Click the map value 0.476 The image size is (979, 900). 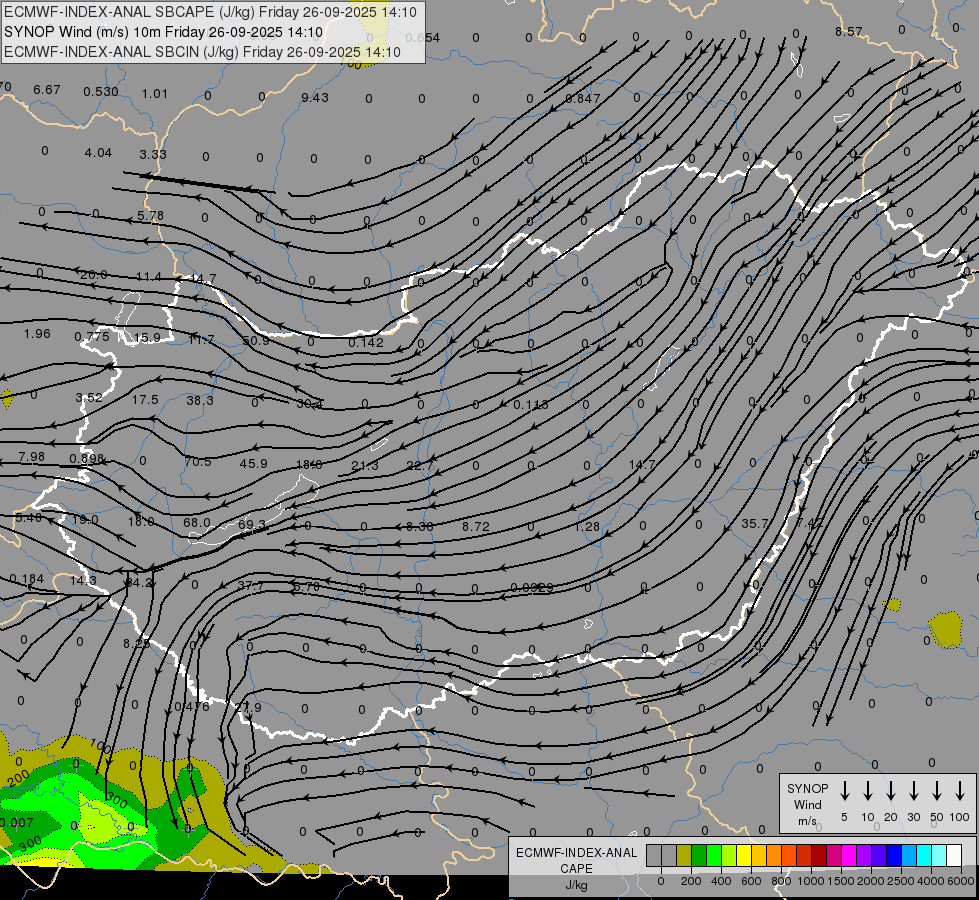pos(192,706)
